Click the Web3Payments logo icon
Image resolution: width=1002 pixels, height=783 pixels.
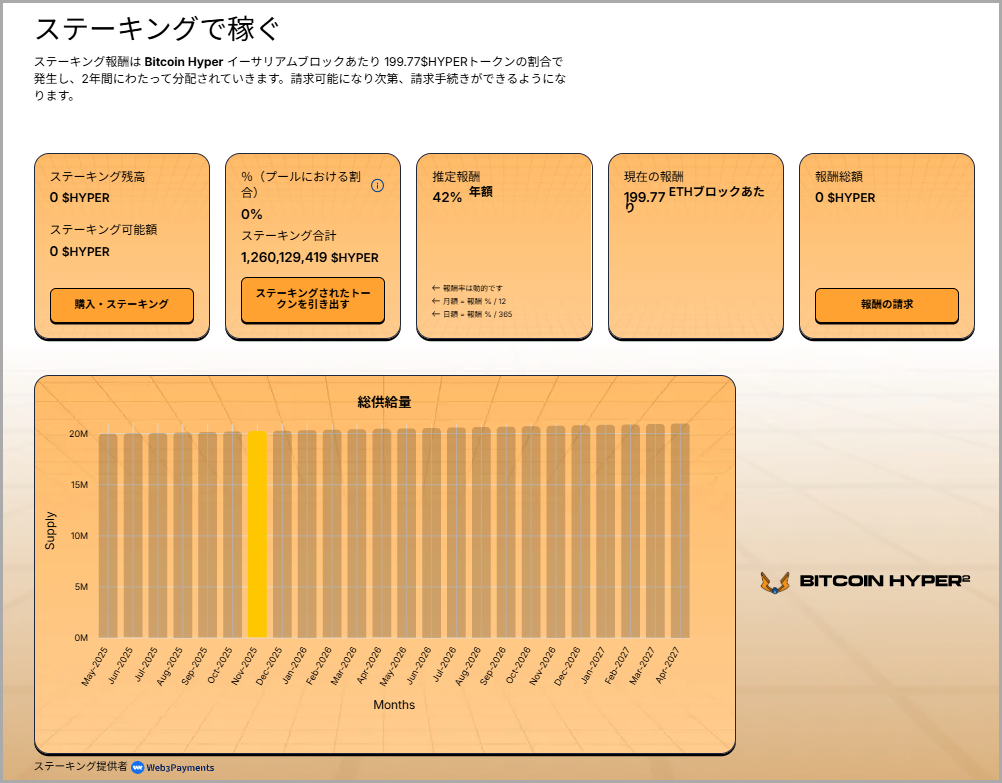point(137,767)
